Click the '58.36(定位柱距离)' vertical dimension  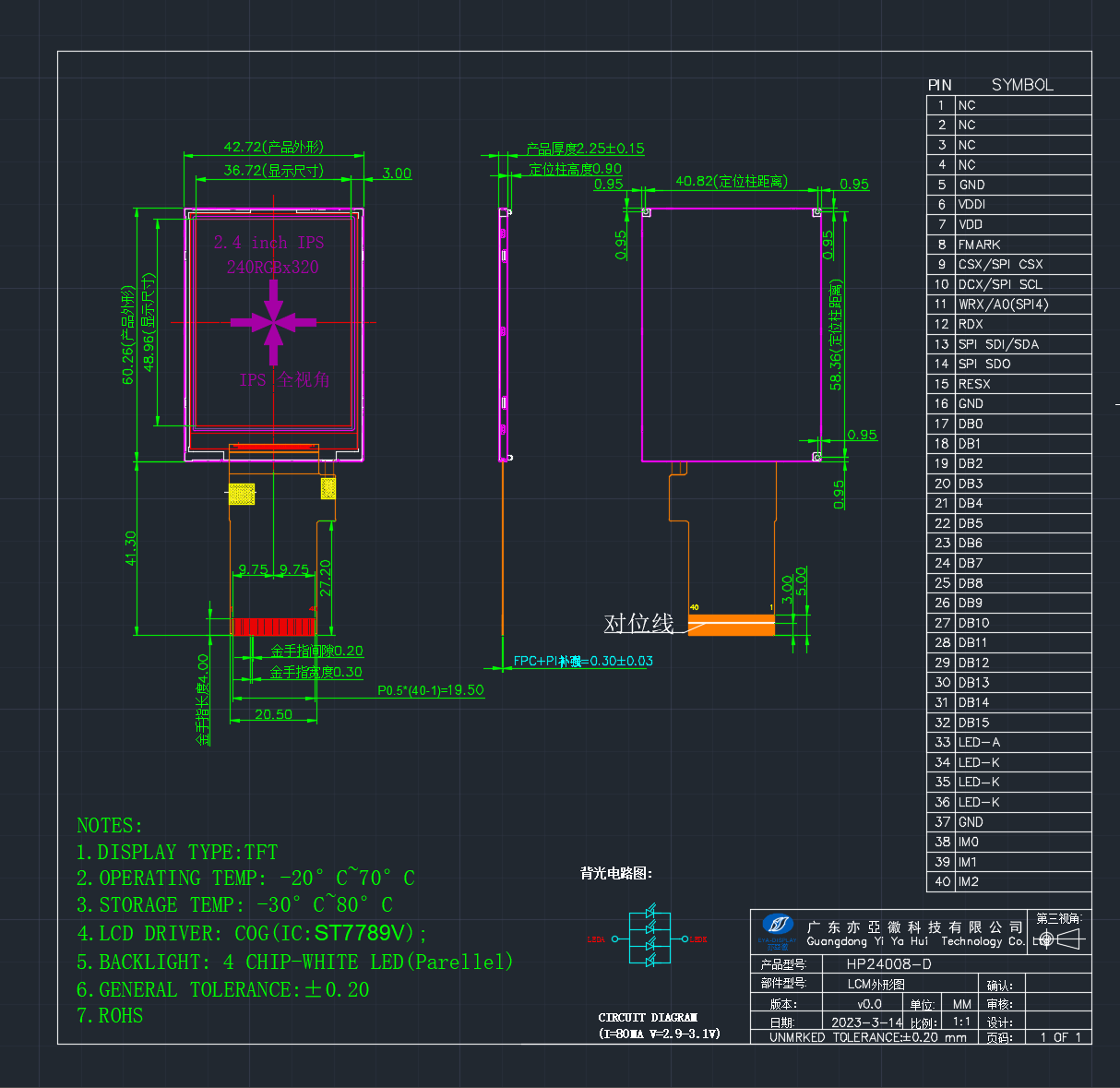(836, 334)
